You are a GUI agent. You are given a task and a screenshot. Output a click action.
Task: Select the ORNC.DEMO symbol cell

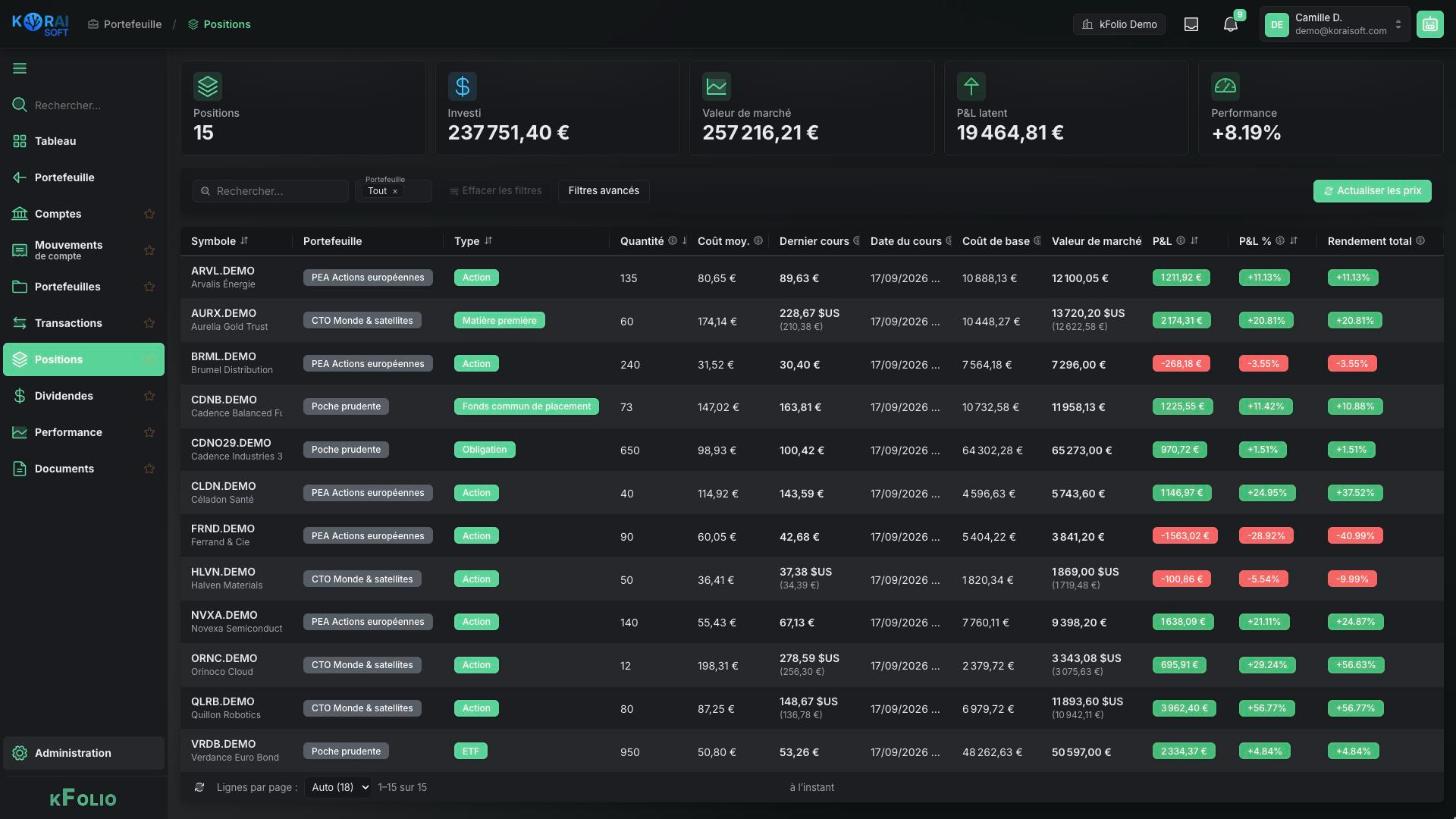click(x=237, y=665)
